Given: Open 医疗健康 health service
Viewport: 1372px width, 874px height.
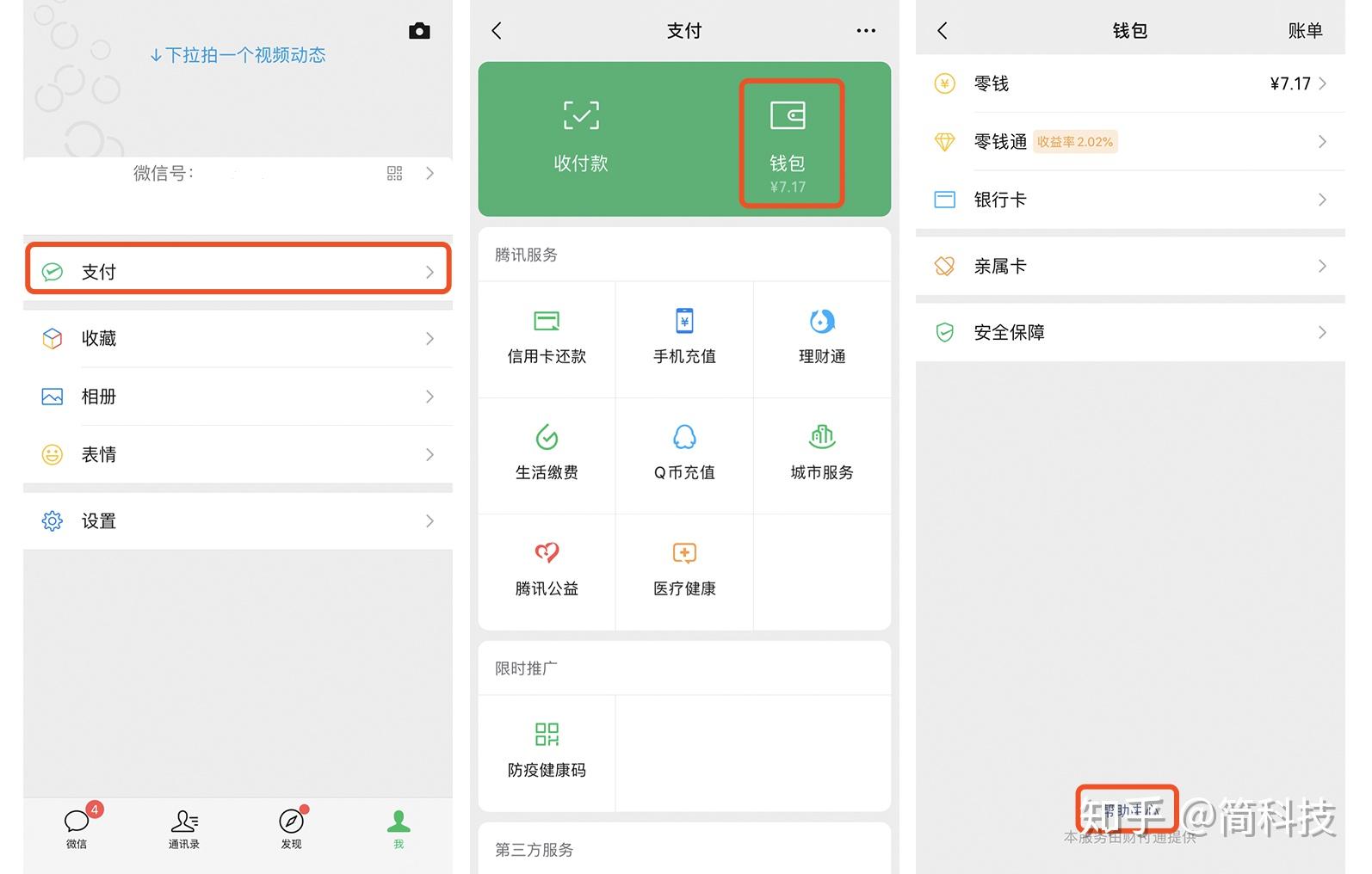Looking at the screenshot, I should click(684, 571).
